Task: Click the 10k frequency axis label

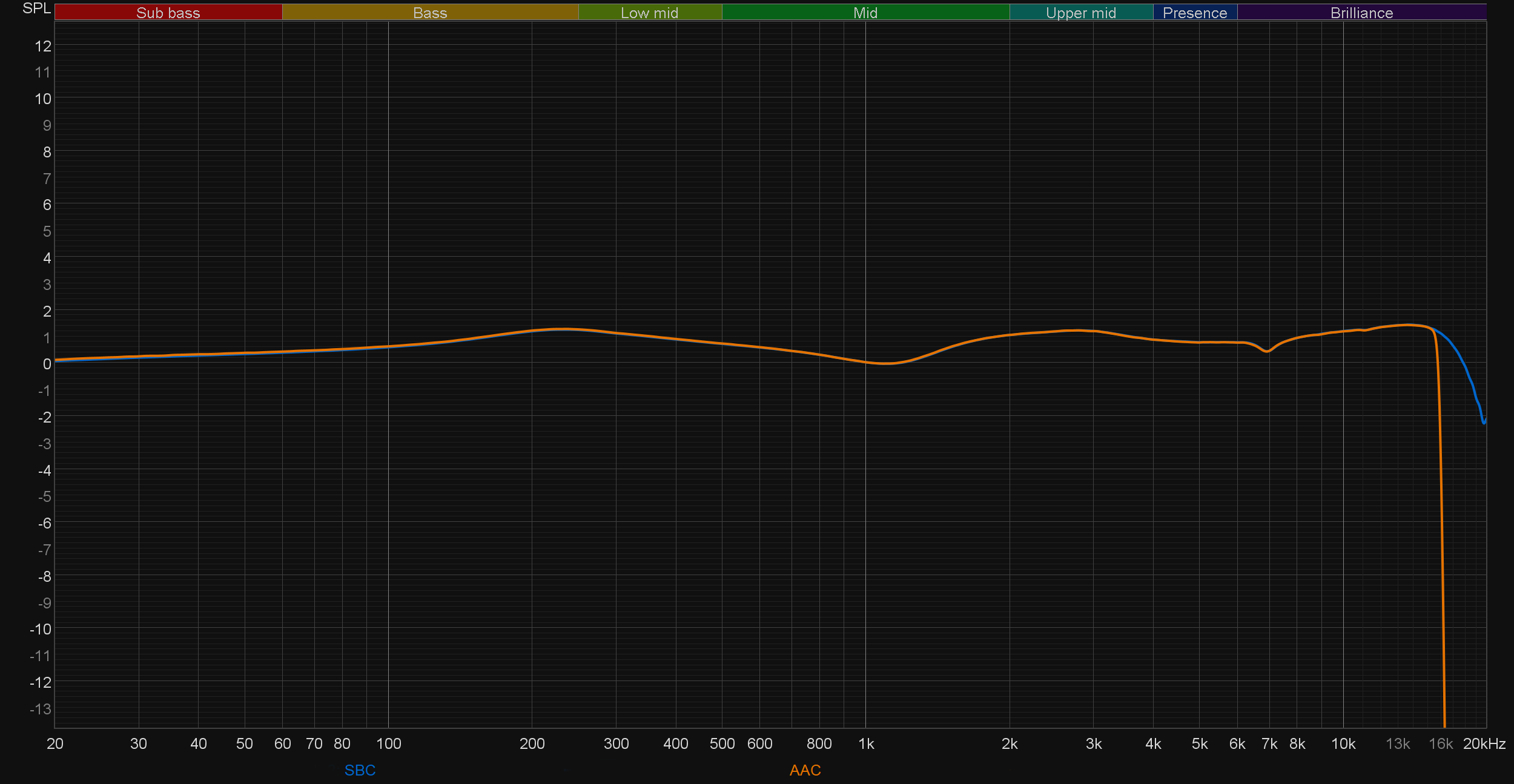Action: point(1343,743)
